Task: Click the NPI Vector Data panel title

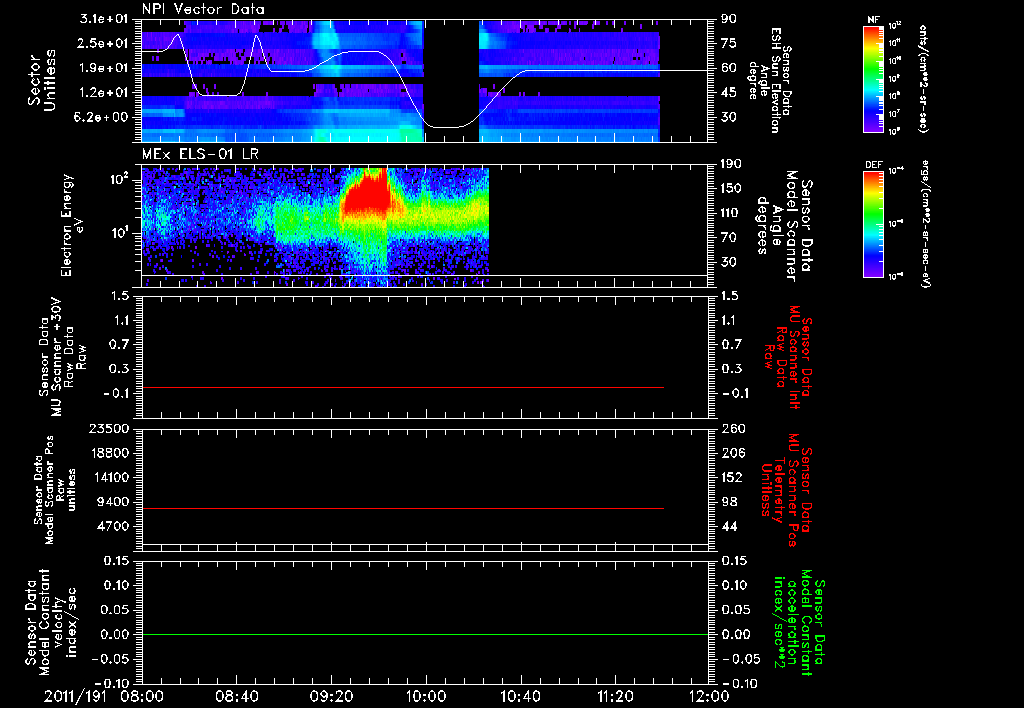Action: [x=203, y=9]
